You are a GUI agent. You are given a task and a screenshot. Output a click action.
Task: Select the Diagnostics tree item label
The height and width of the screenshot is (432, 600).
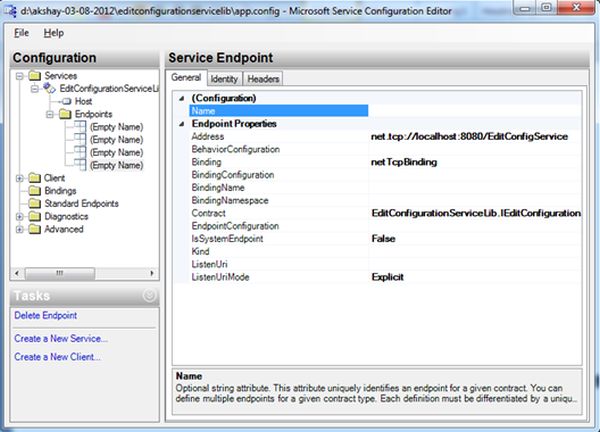coord(66,216)
